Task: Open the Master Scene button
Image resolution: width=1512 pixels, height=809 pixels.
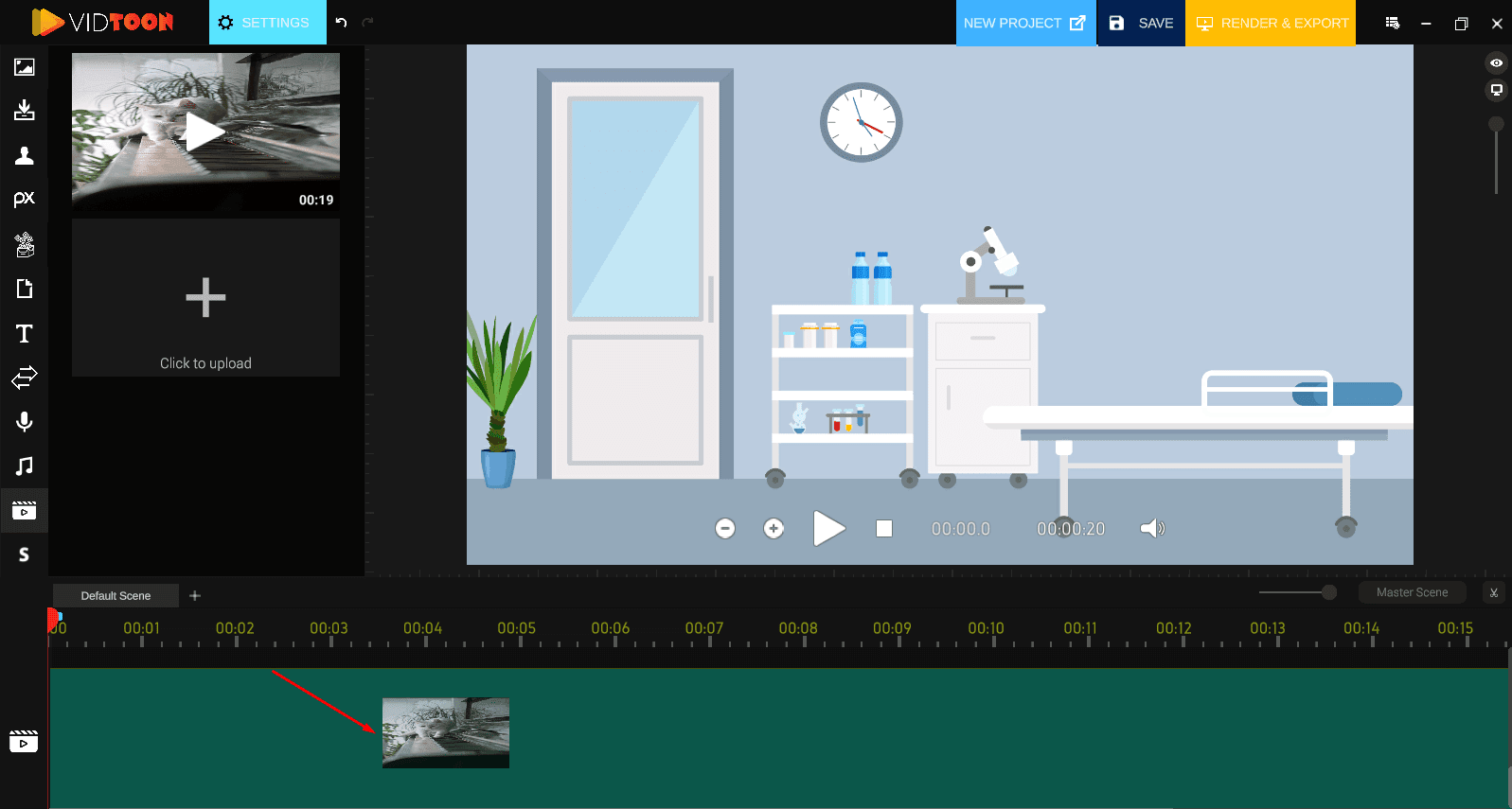Action: click(x=1412, y=592)
